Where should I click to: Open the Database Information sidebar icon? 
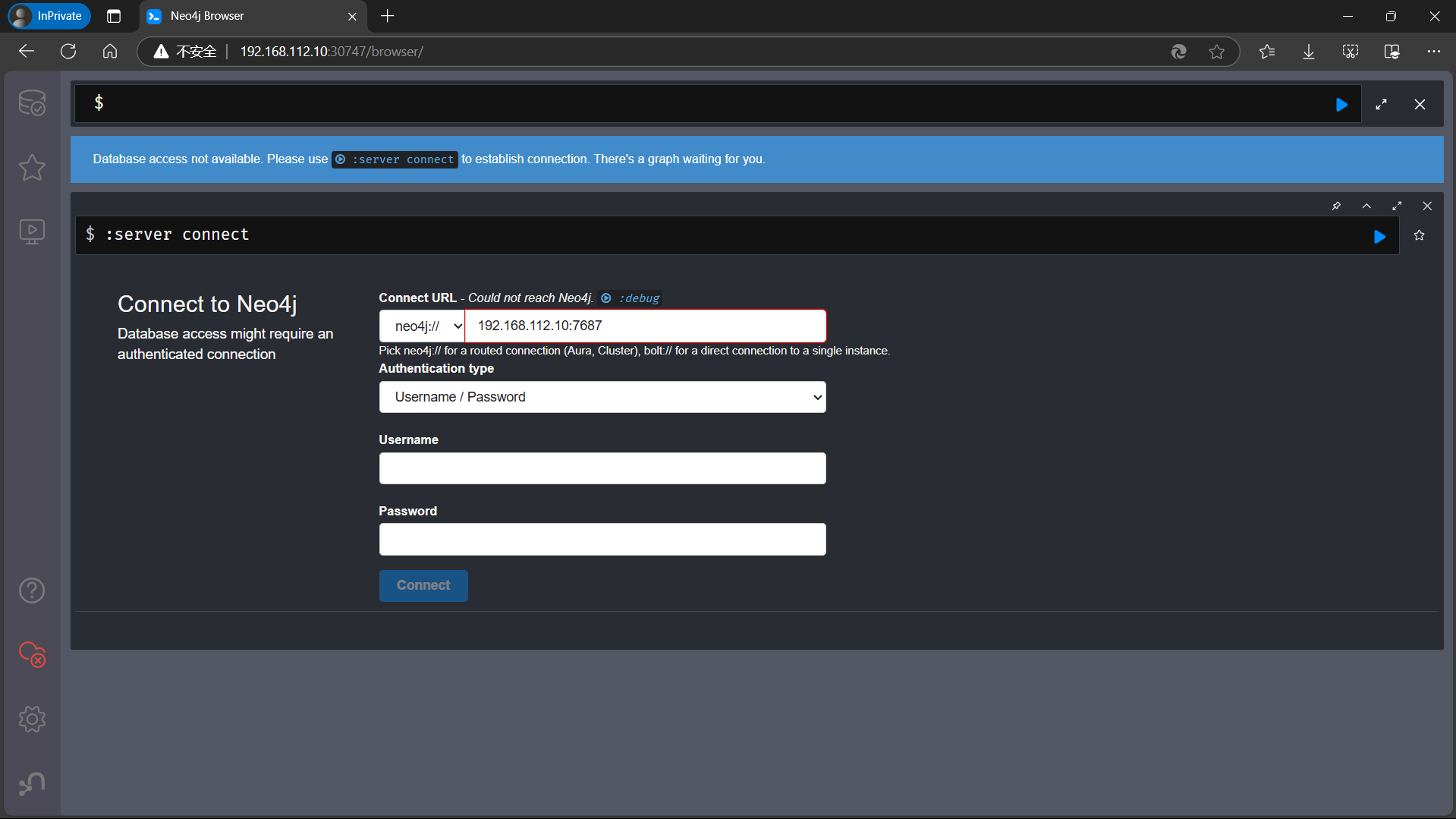pyautogui.click(x=32, y=103)
